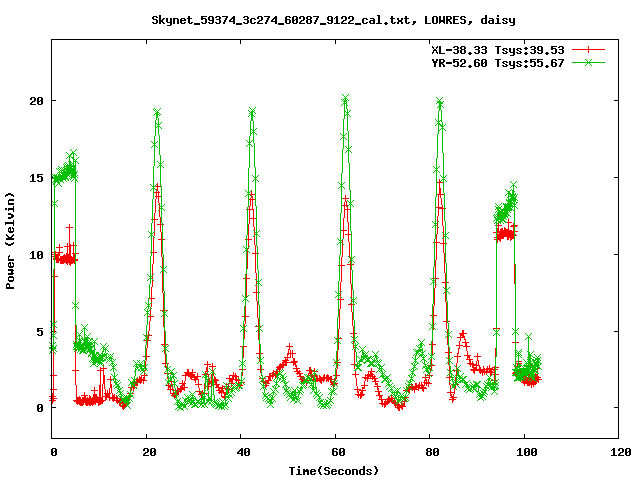The height and width of the screenshot is (480, 640).
Task: Click the y-axis tick label 5
Action: 40,332
